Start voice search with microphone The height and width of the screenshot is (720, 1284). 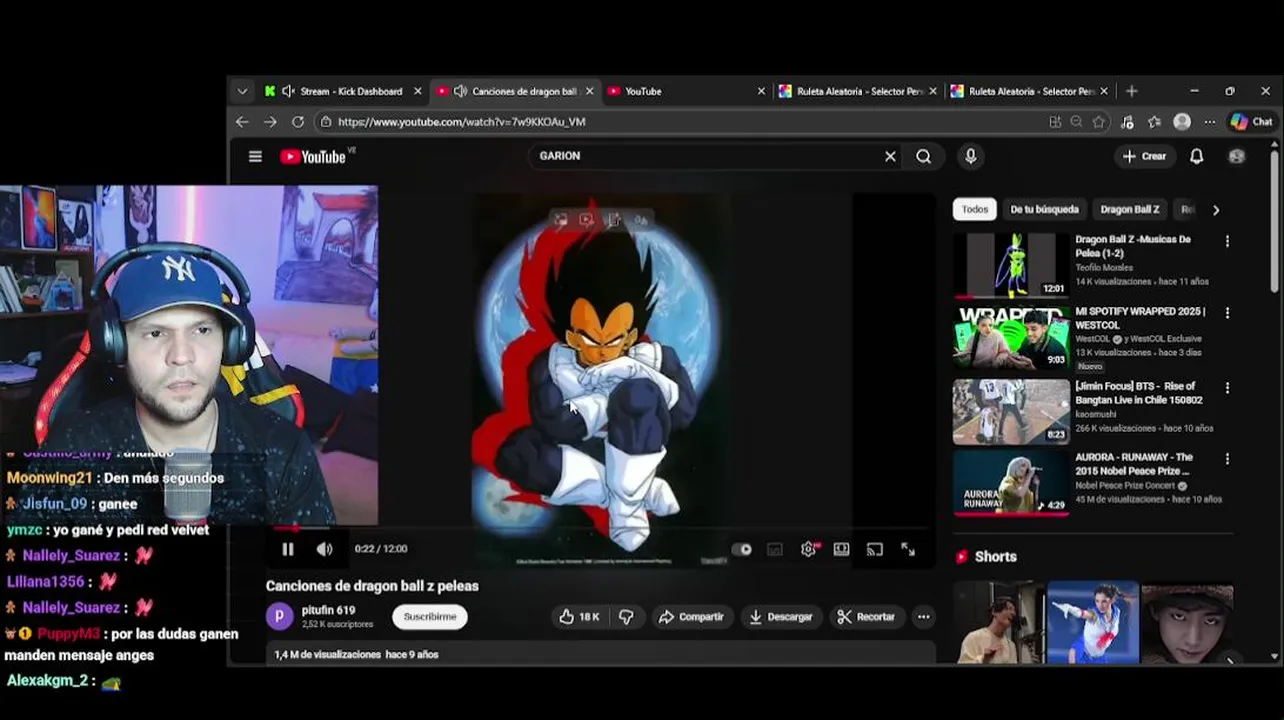click(x=970, y=156)
